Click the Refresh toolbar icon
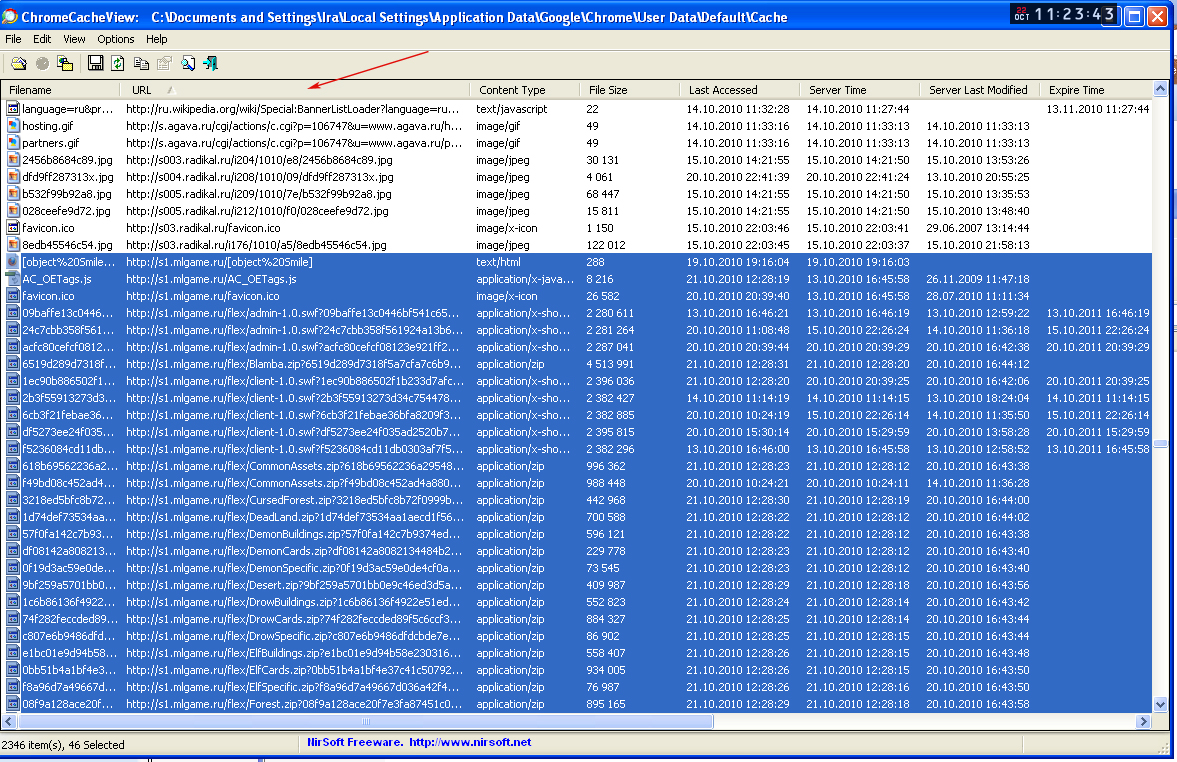 pos(118,64)
